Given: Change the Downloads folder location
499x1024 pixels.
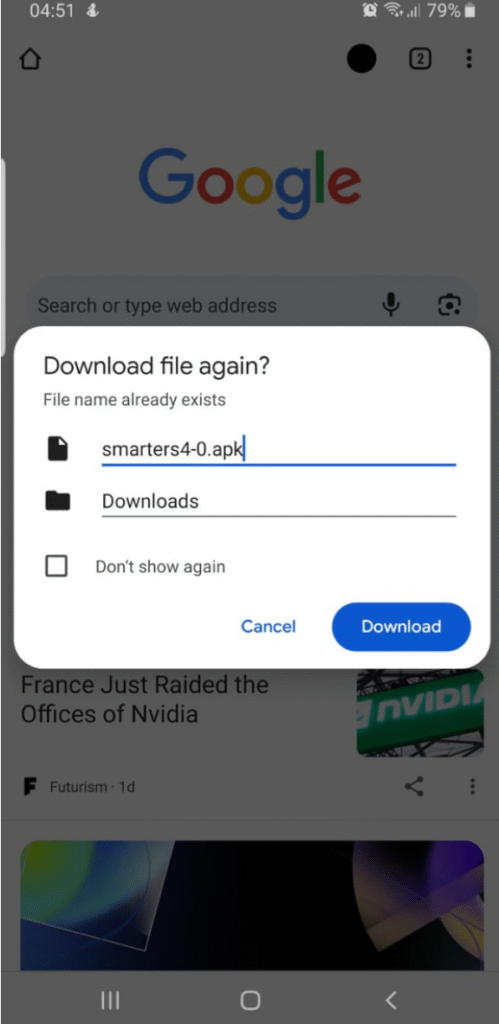Looking at the screenshot, I should (x=278, y=502).
